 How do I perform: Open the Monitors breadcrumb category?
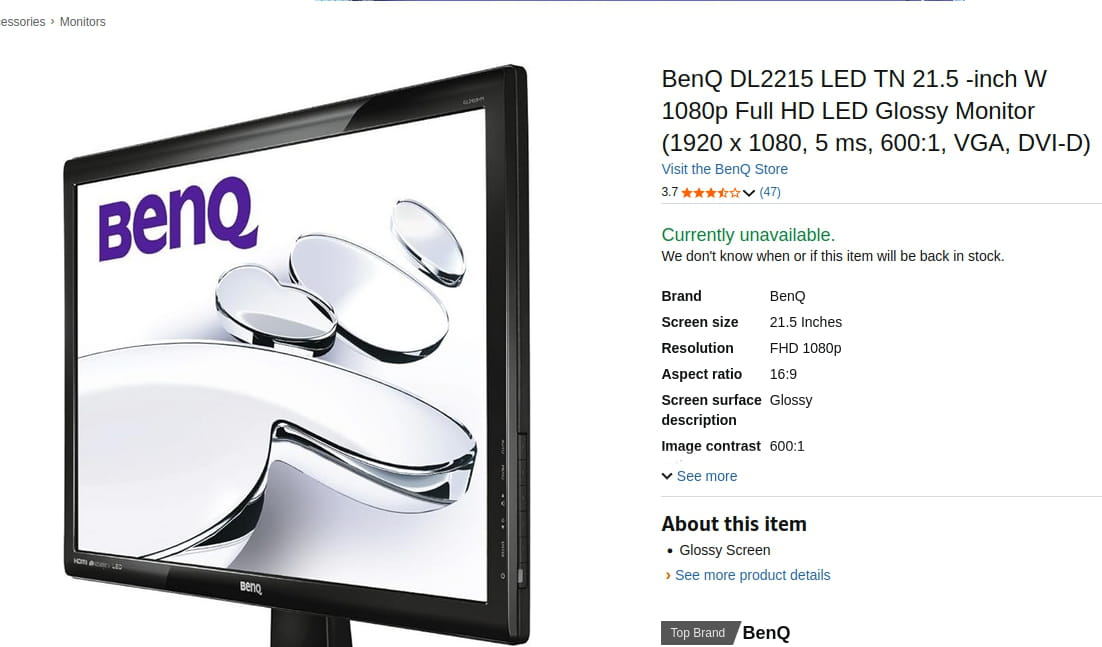pyautogui.click(x=82, y=22)
